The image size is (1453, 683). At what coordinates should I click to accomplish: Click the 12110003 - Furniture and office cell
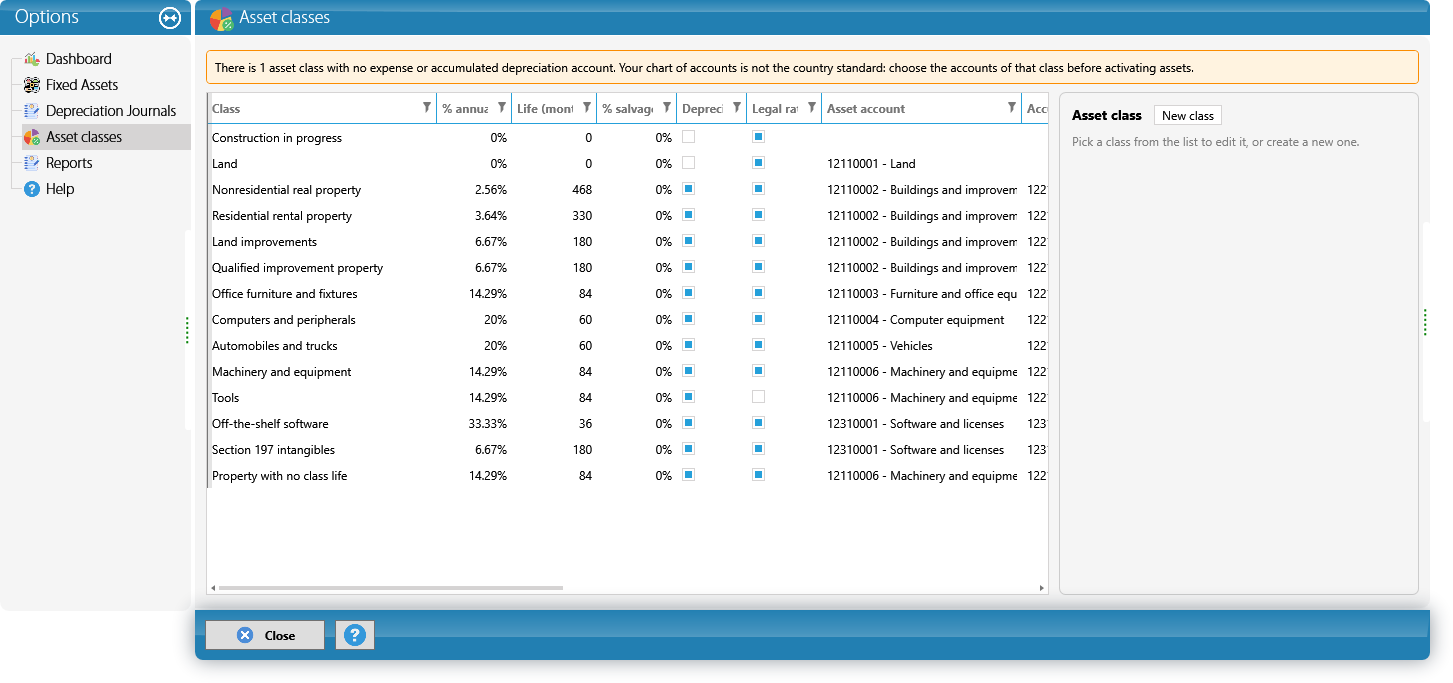922,293
